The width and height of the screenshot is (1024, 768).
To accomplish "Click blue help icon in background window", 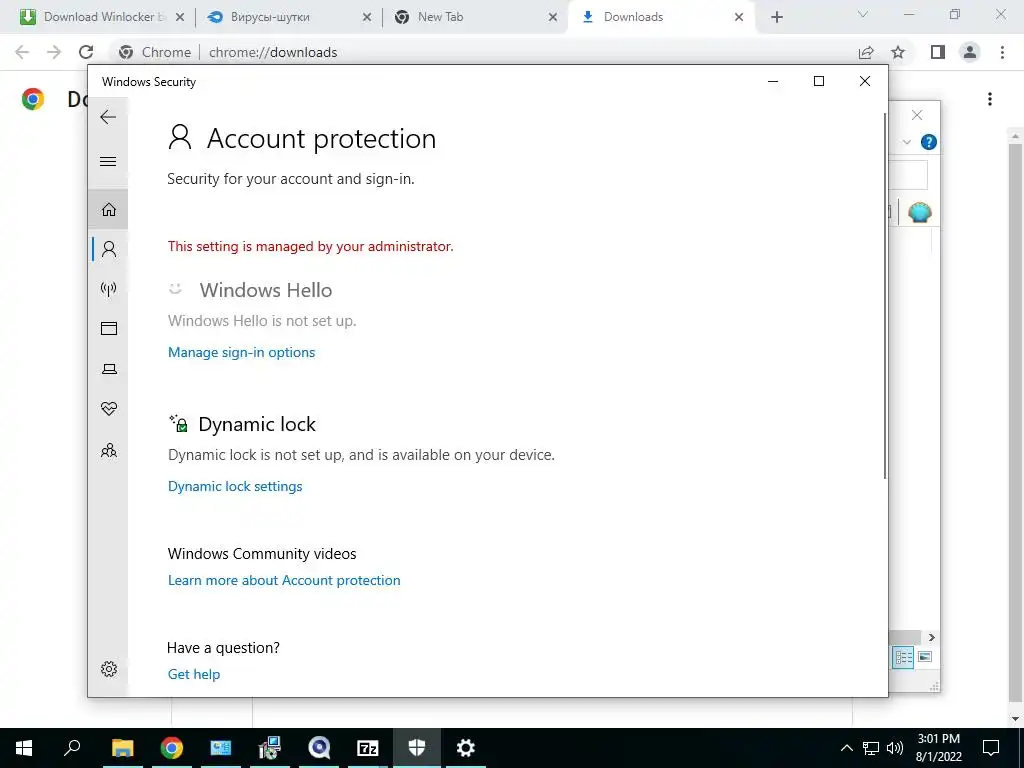I will (929, 142).
